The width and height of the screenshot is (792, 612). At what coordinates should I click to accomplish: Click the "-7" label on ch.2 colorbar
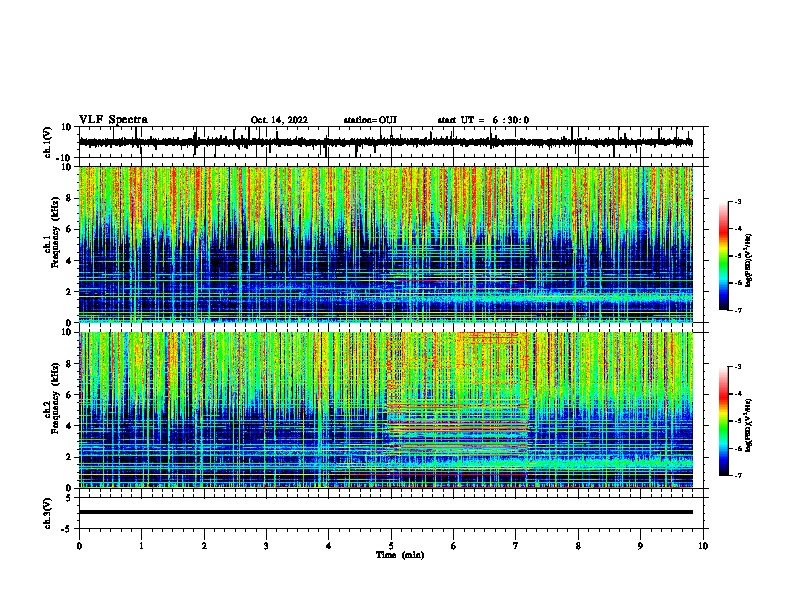737,475
